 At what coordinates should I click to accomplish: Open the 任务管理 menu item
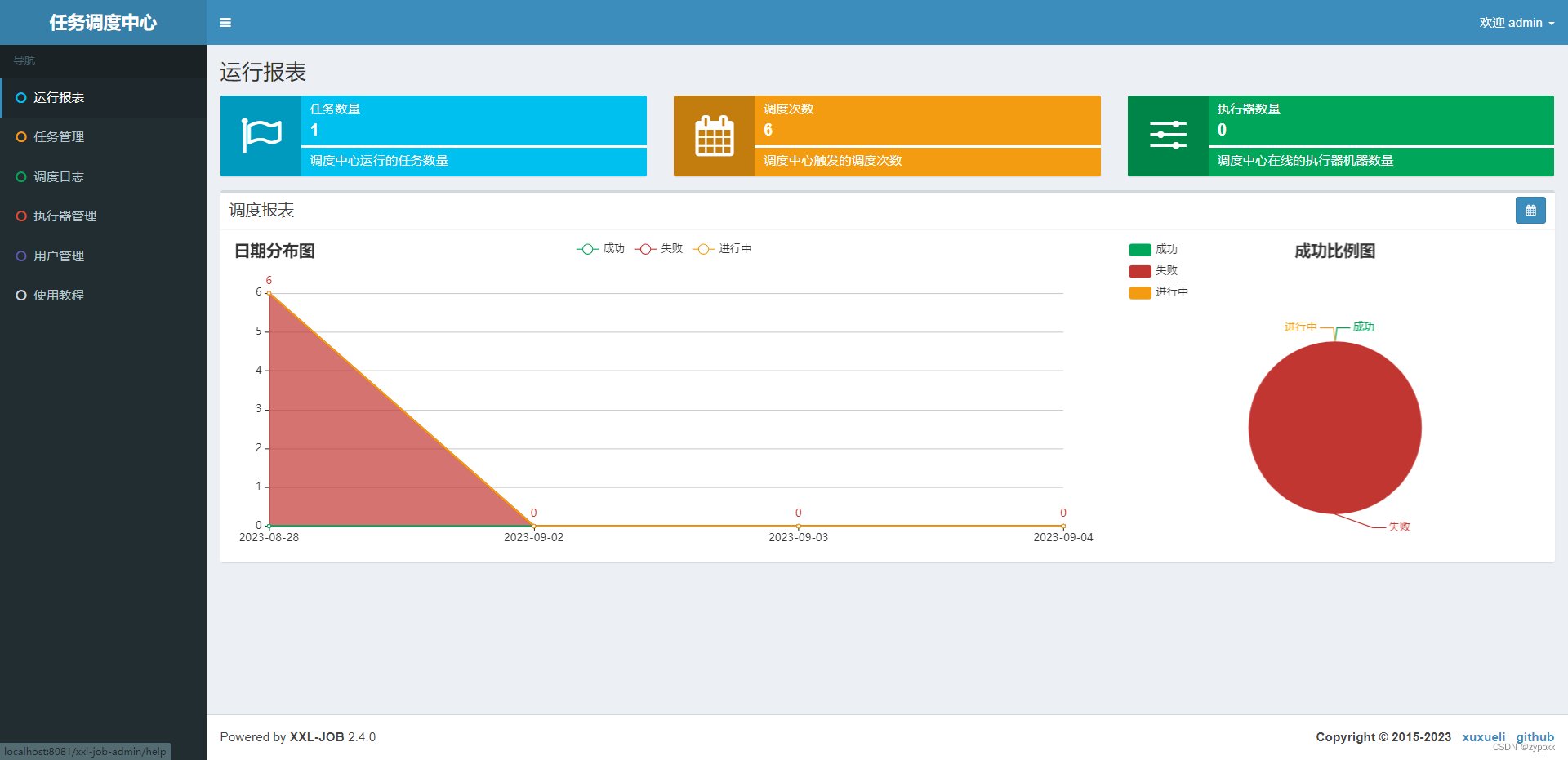[103, 137]
